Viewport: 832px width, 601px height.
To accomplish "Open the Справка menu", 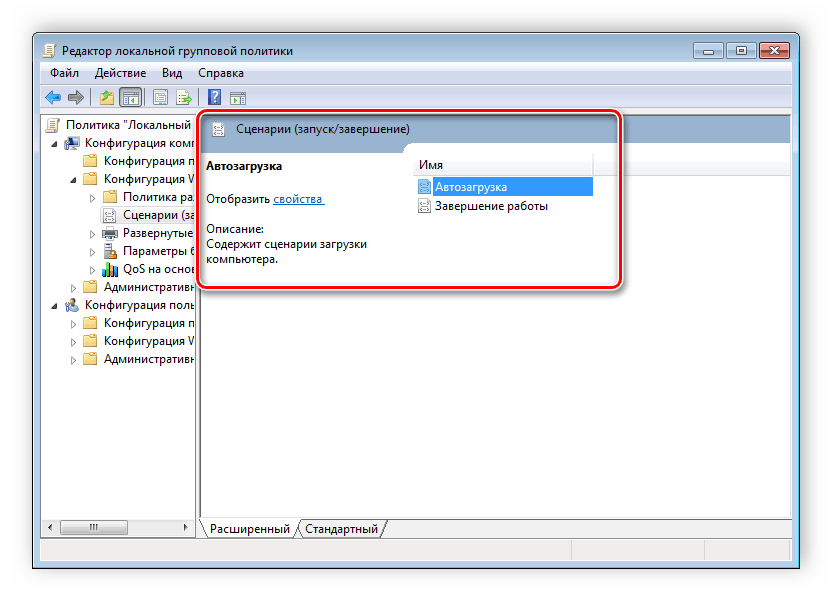I will (221, 73).
